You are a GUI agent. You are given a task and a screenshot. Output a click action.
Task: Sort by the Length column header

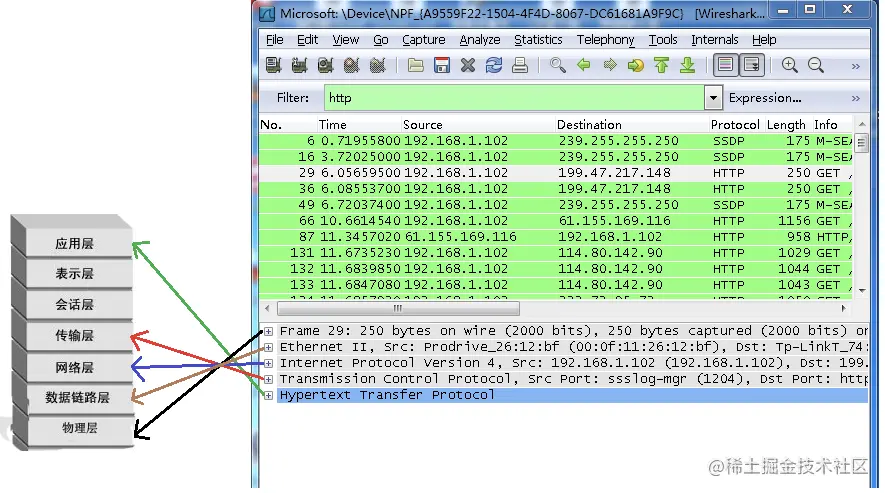pyautogui.click(x=786, y=125)
